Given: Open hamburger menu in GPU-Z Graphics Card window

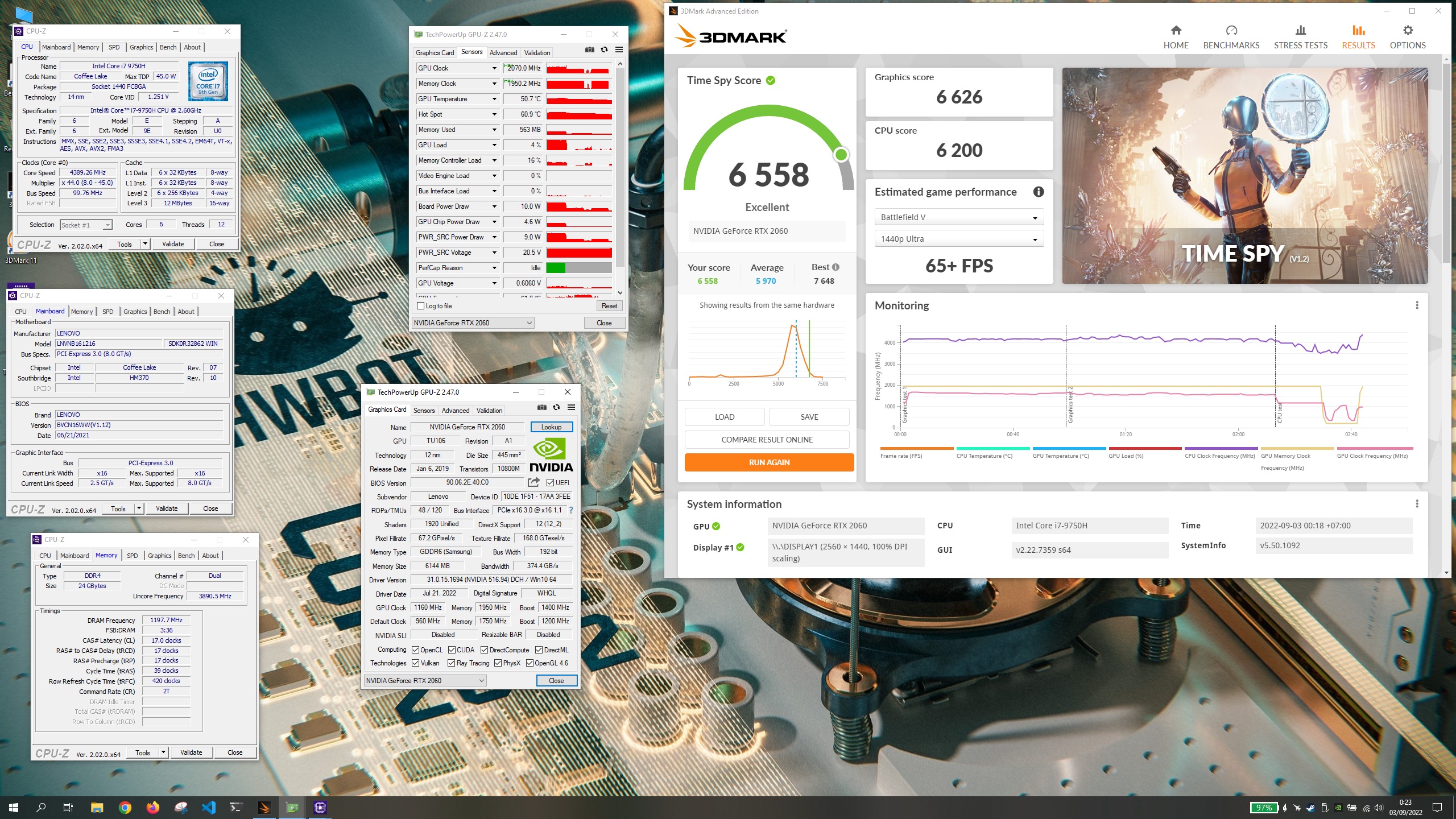Looking at the screenshot, I should click(x=571, y=407).
